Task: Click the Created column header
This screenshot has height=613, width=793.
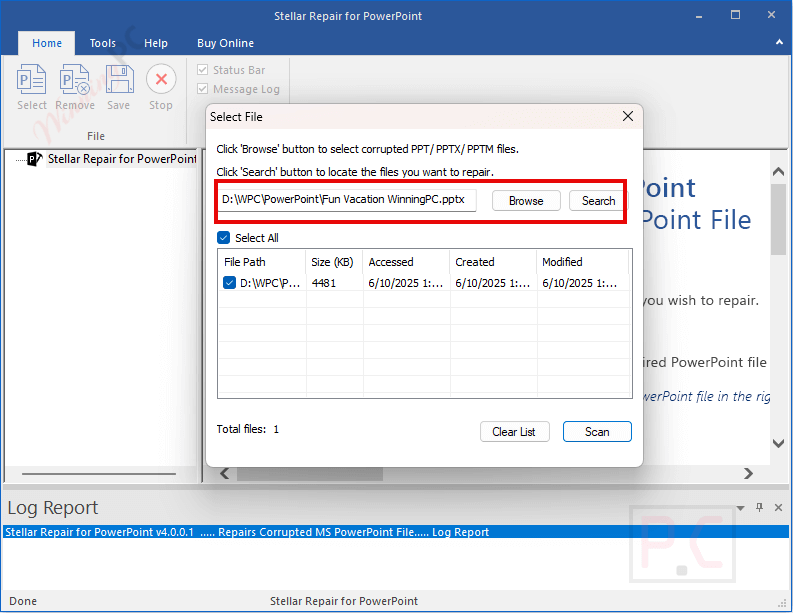Action: coord(493,262)
